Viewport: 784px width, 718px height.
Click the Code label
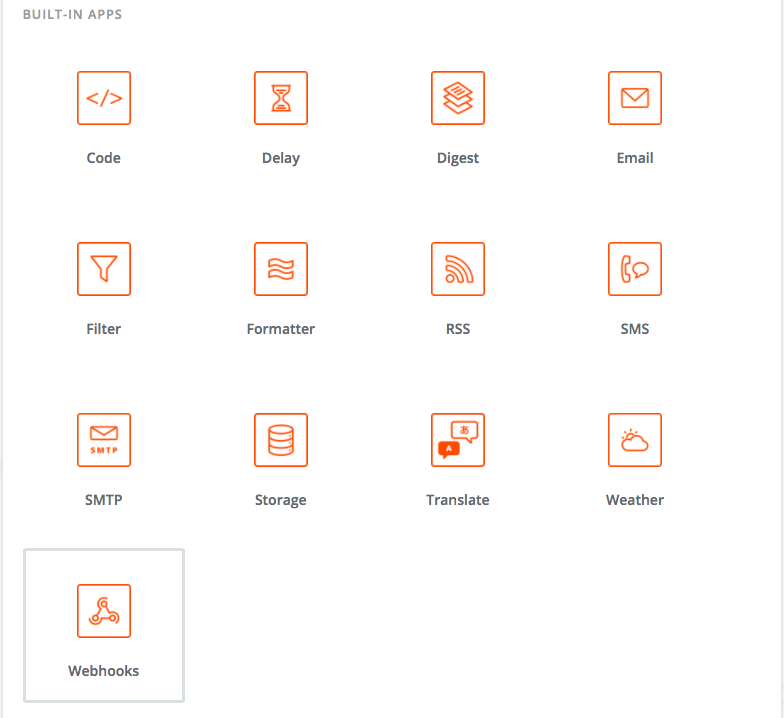(104, 158)
